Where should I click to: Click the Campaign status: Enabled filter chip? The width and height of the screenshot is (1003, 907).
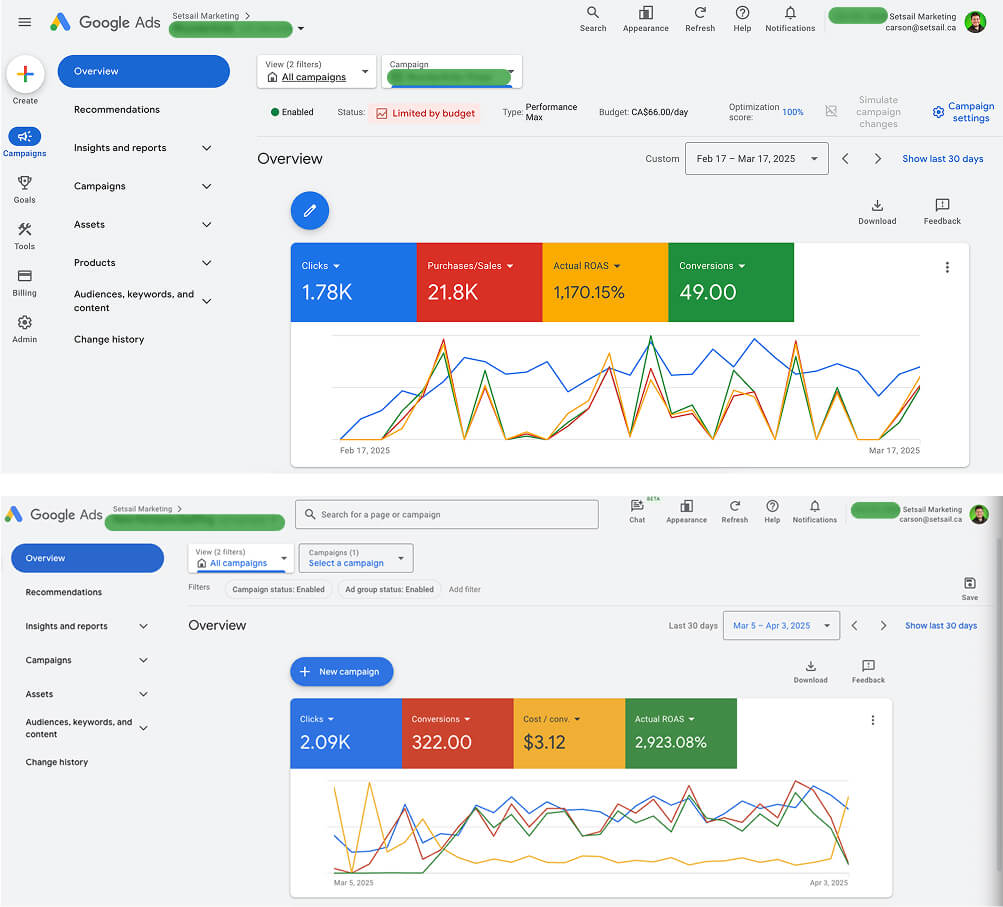point(278,589)
